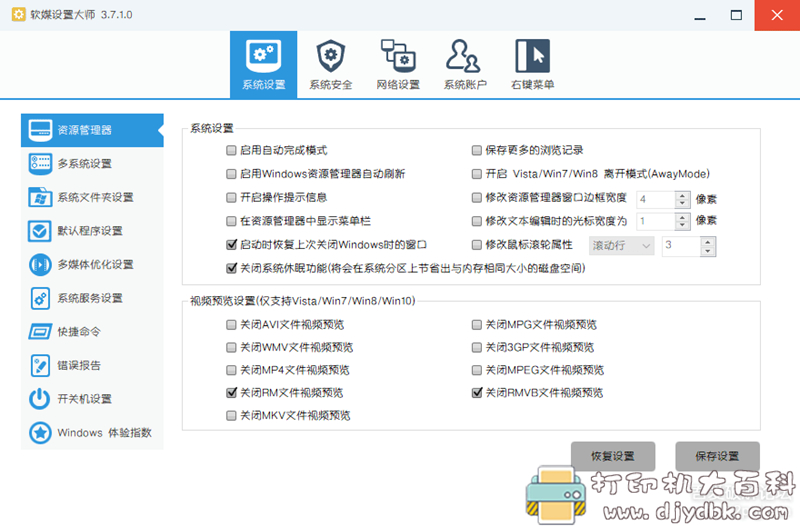Close the 软媒设置大师 window

pos(777,15)
